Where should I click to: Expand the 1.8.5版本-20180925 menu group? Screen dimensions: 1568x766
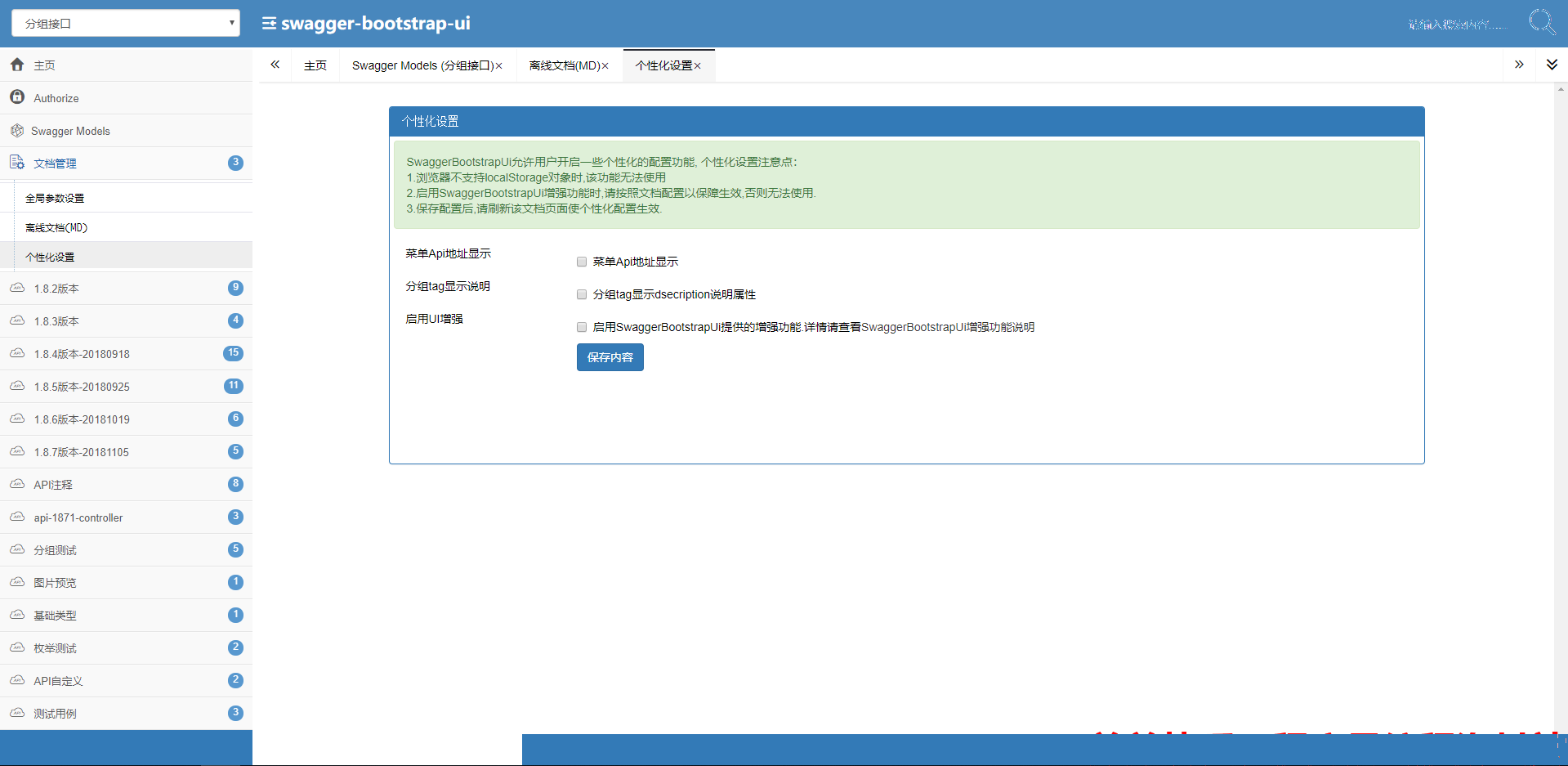pos(126,387)
